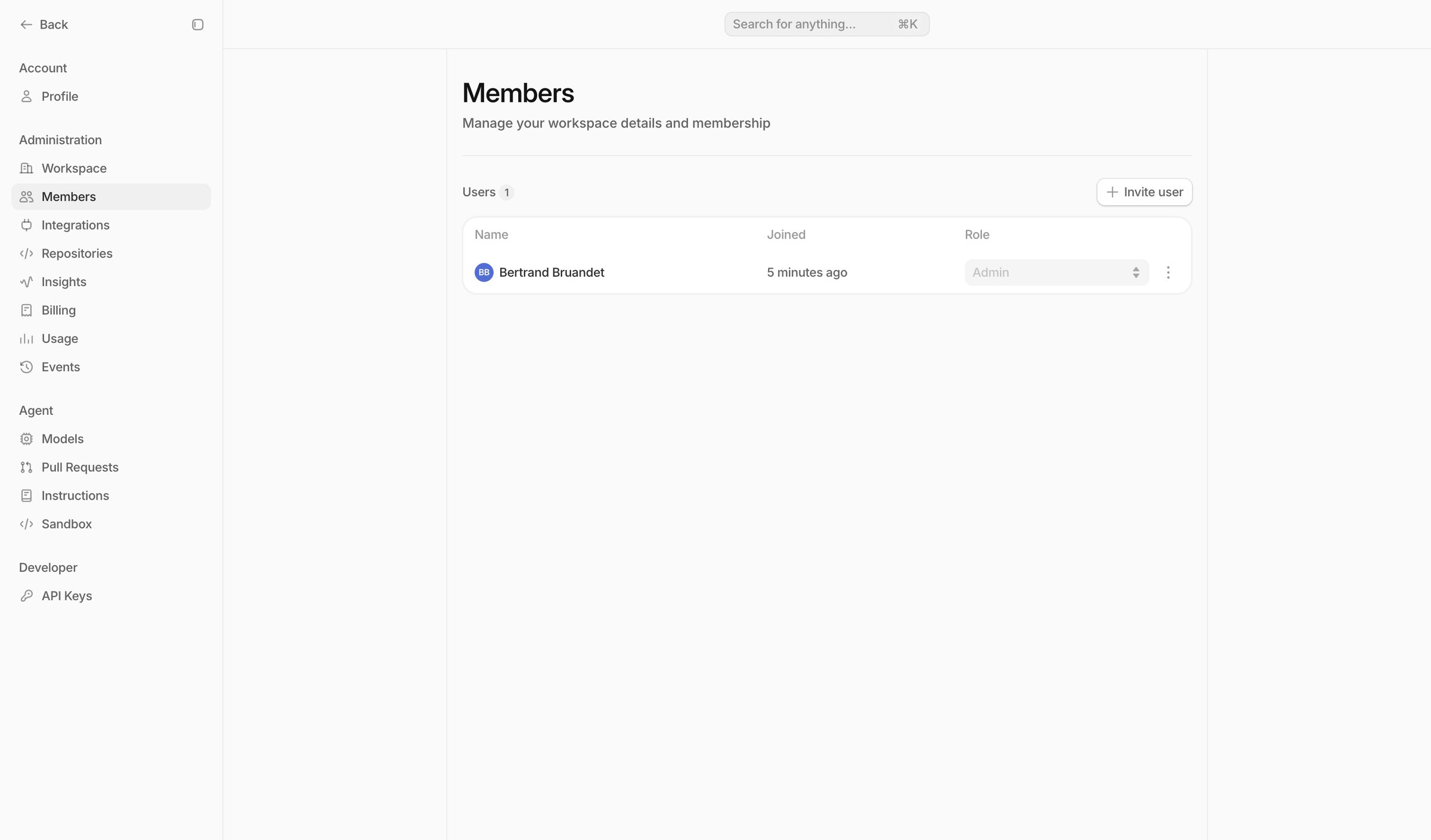This screenshot has height=840, width=1431.
Task: Click the Joined column header
Action: [x=786, y=235]
